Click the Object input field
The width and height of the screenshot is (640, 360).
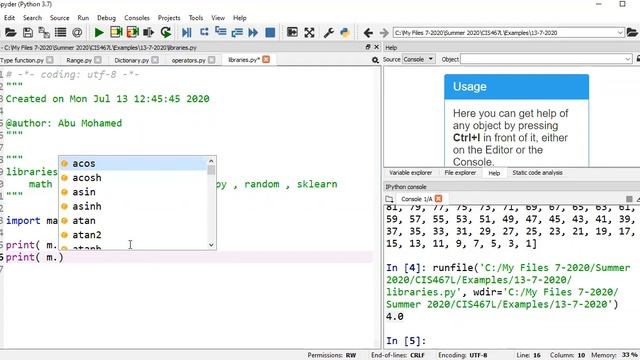pos(542,59)
